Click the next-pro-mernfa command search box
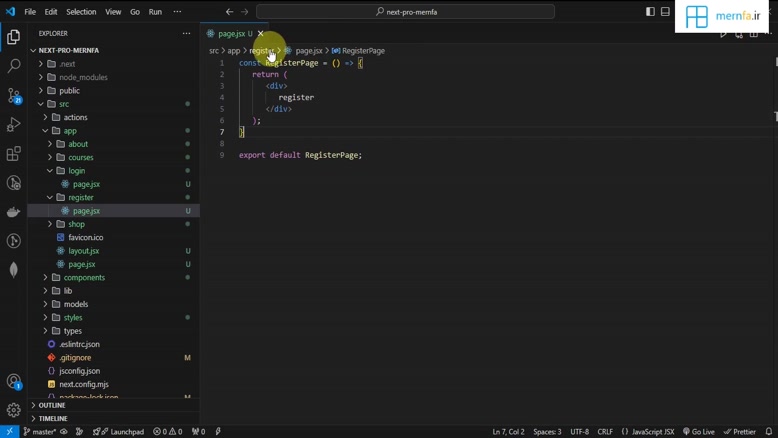 click(x=406, y=12)
